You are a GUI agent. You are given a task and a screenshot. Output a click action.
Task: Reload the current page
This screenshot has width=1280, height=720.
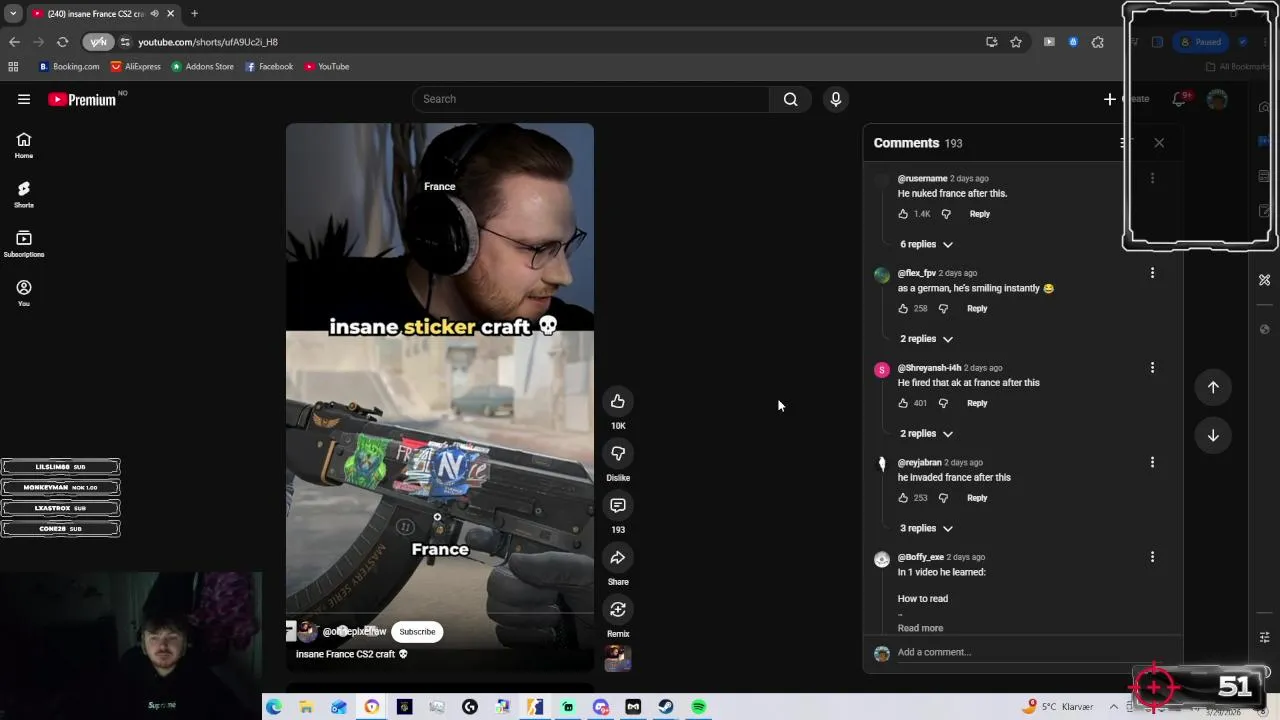[x=62, y=42]
